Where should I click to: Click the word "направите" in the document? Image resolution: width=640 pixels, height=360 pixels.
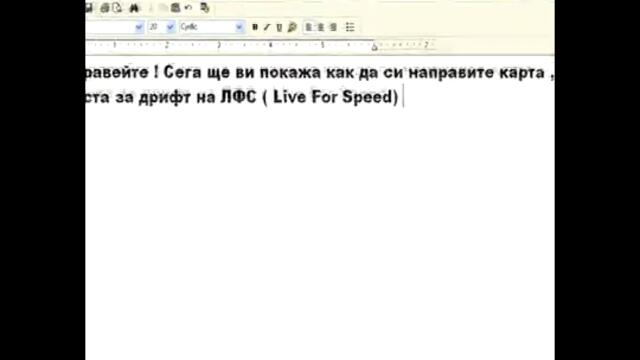(x=451, y=73)
